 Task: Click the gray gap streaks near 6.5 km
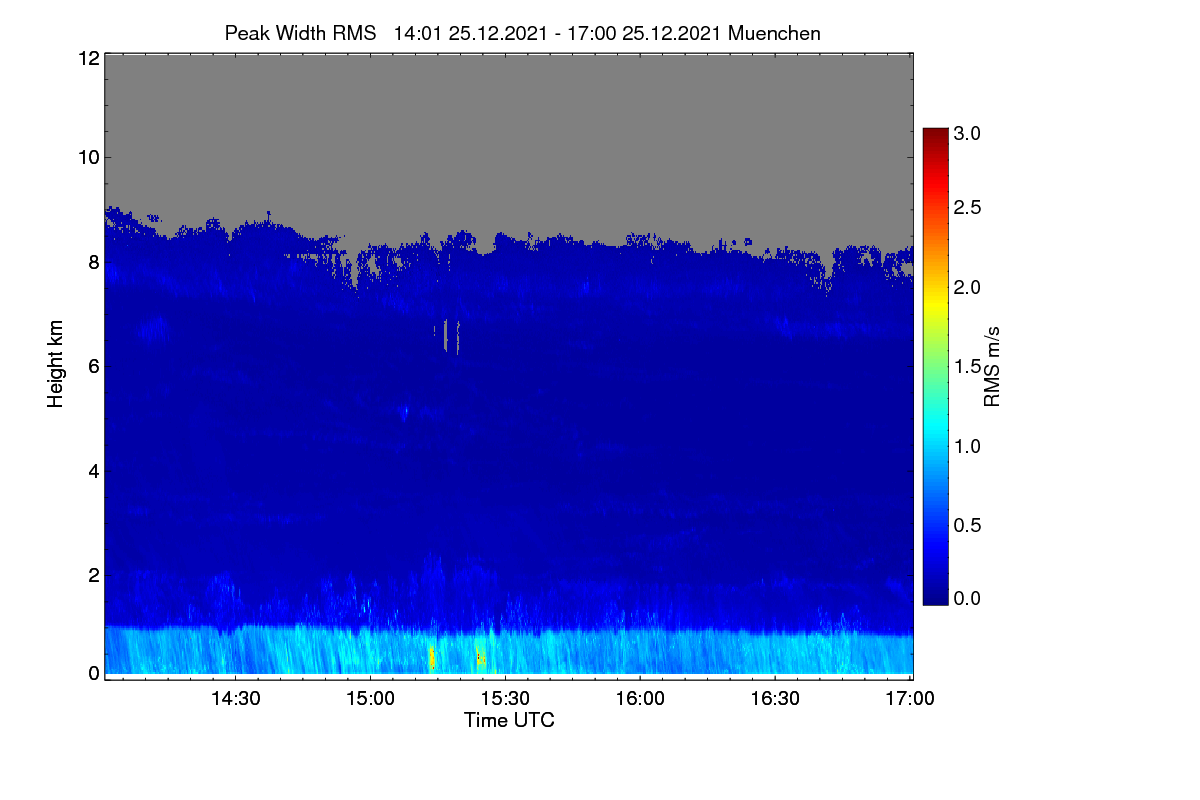[448, 337]
